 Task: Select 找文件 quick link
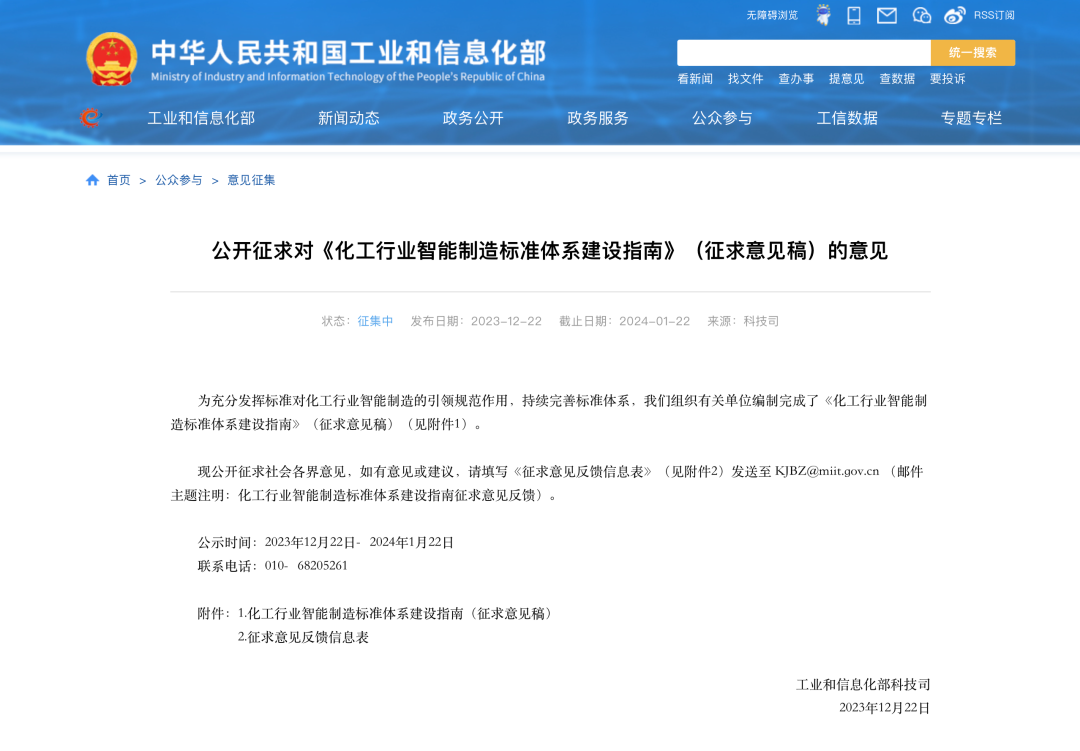(745, 79)
